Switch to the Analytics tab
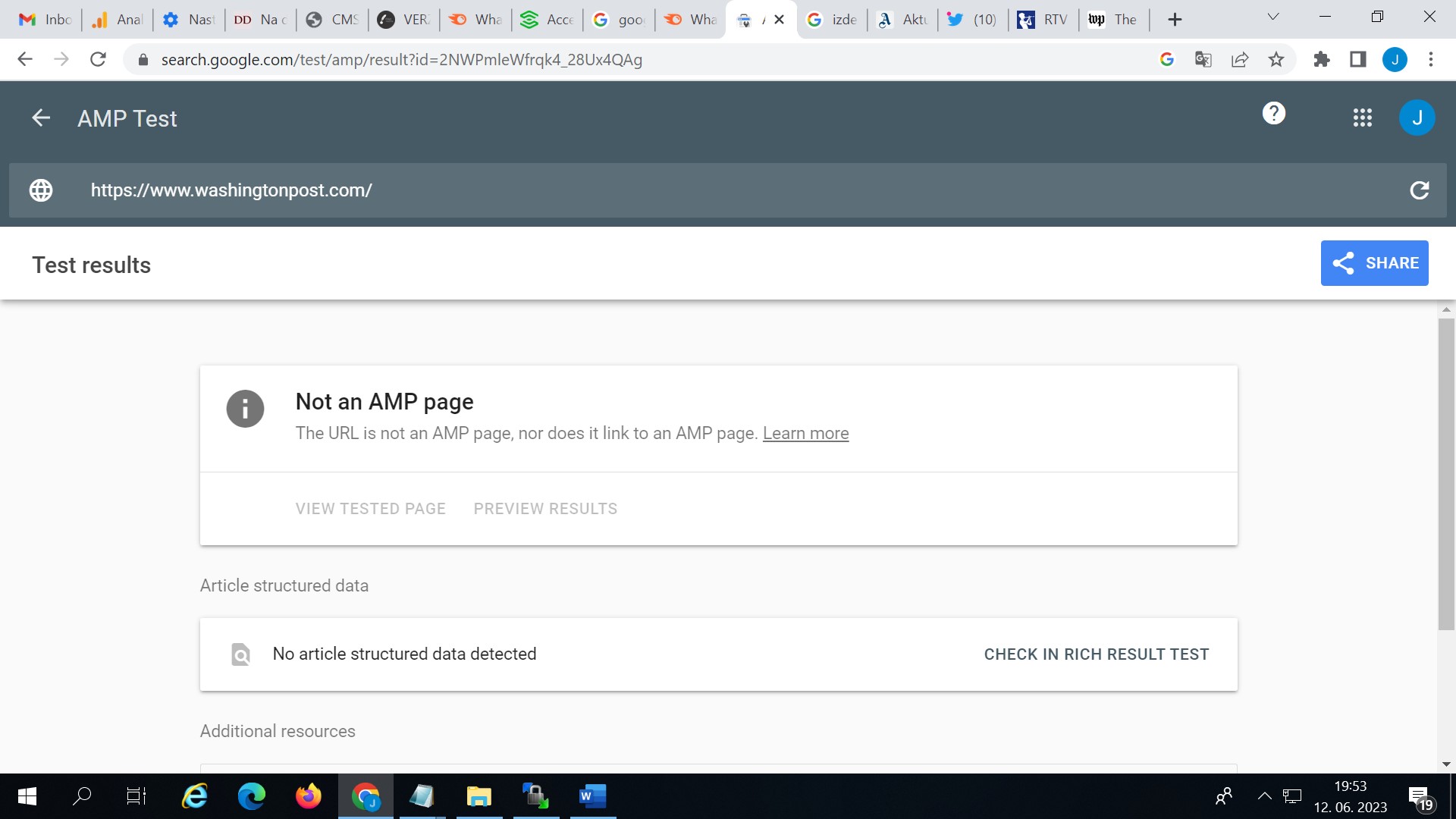 (118, 20)
